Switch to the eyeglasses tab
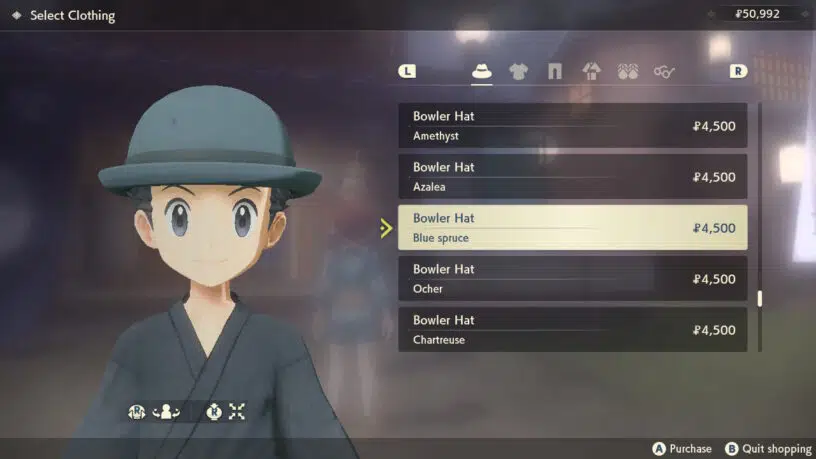Image resolution: width=816 pixels, height=459 pixels. pyautogui.click(x=664, y=71)
